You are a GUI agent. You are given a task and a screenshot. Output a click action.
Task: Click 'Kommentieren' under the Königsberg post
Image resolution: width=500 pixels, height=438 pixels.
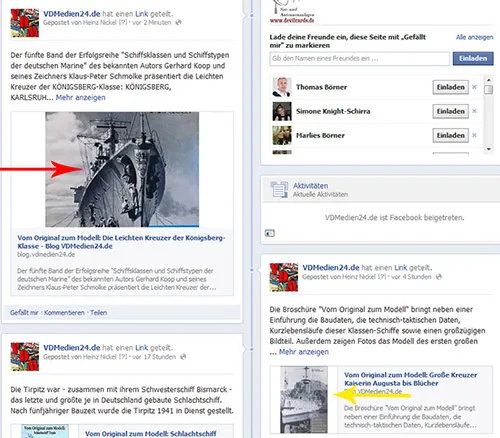point(64,313)
